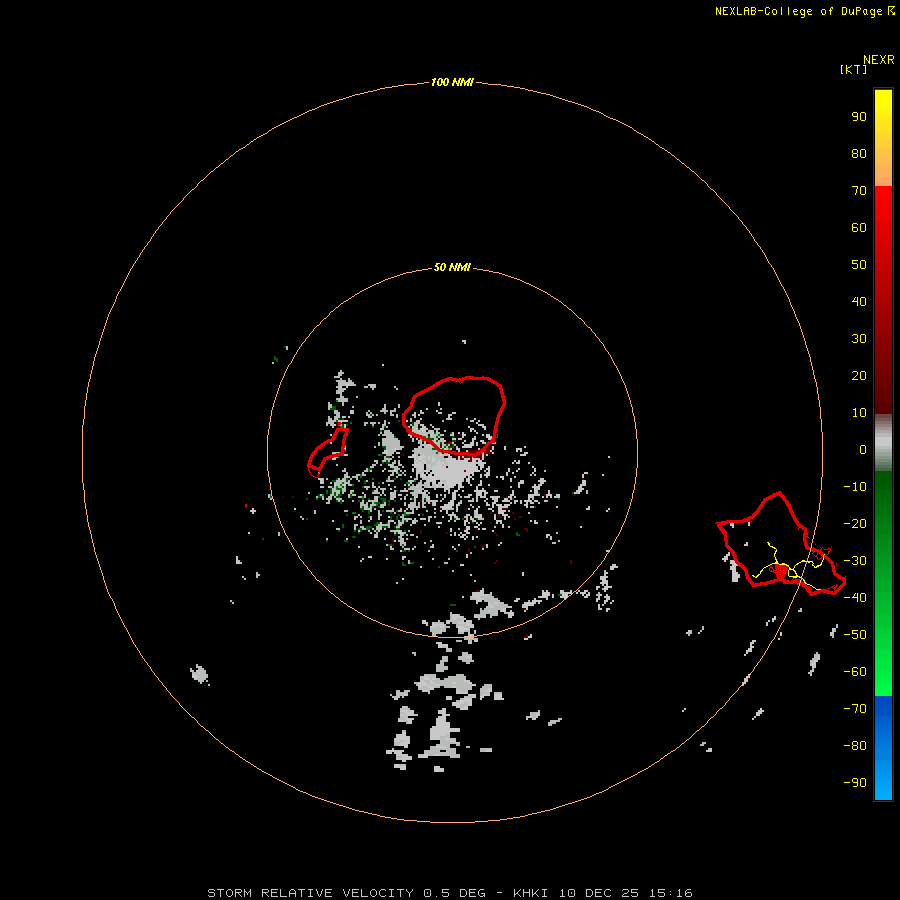Click the NEXR label above the color bar
The width and height of the screenshot is (900, 900).
point(879,60)
